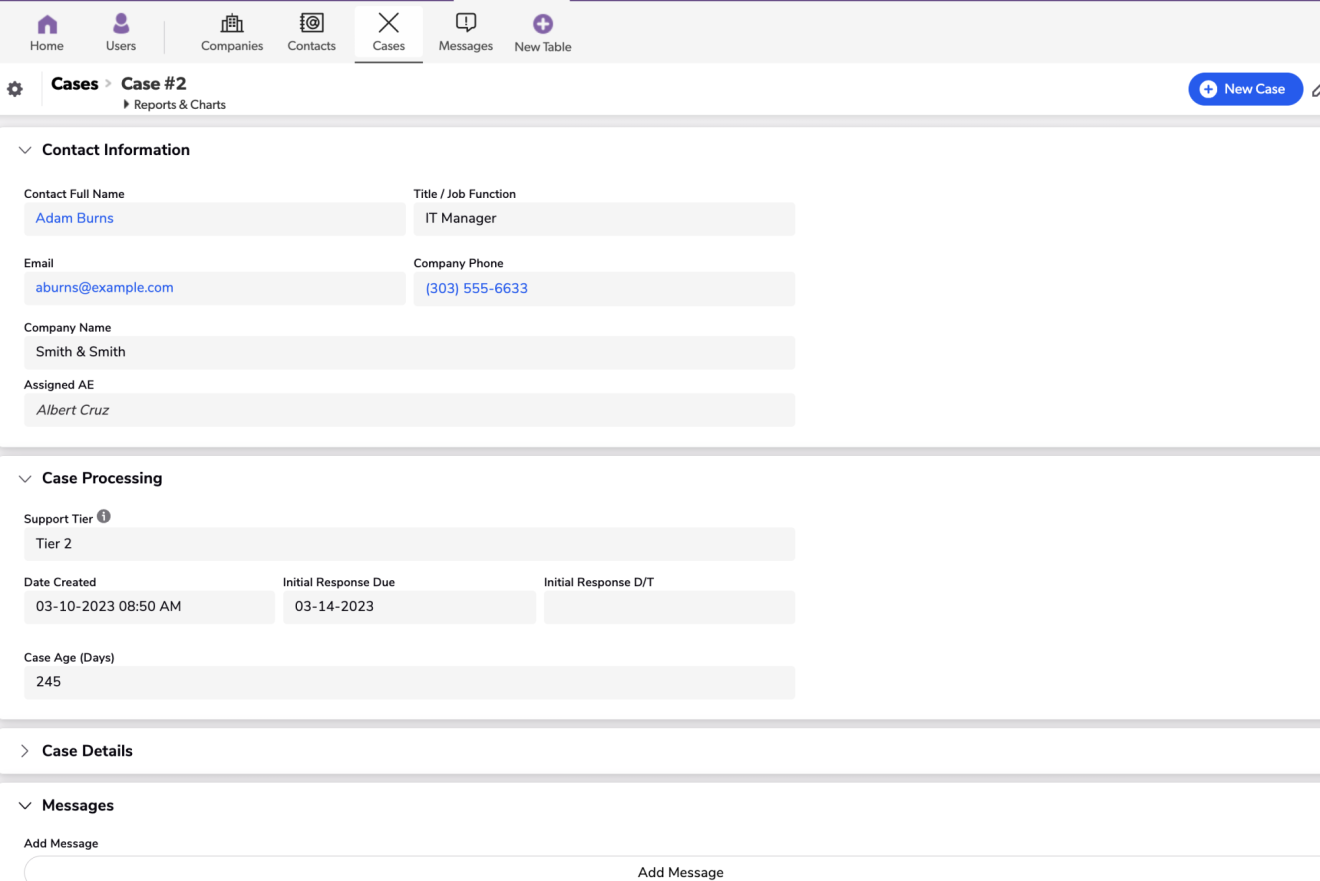Click the Initial Response D/T field
This screenshot has width=1320, height=881.
click(669, 607)
